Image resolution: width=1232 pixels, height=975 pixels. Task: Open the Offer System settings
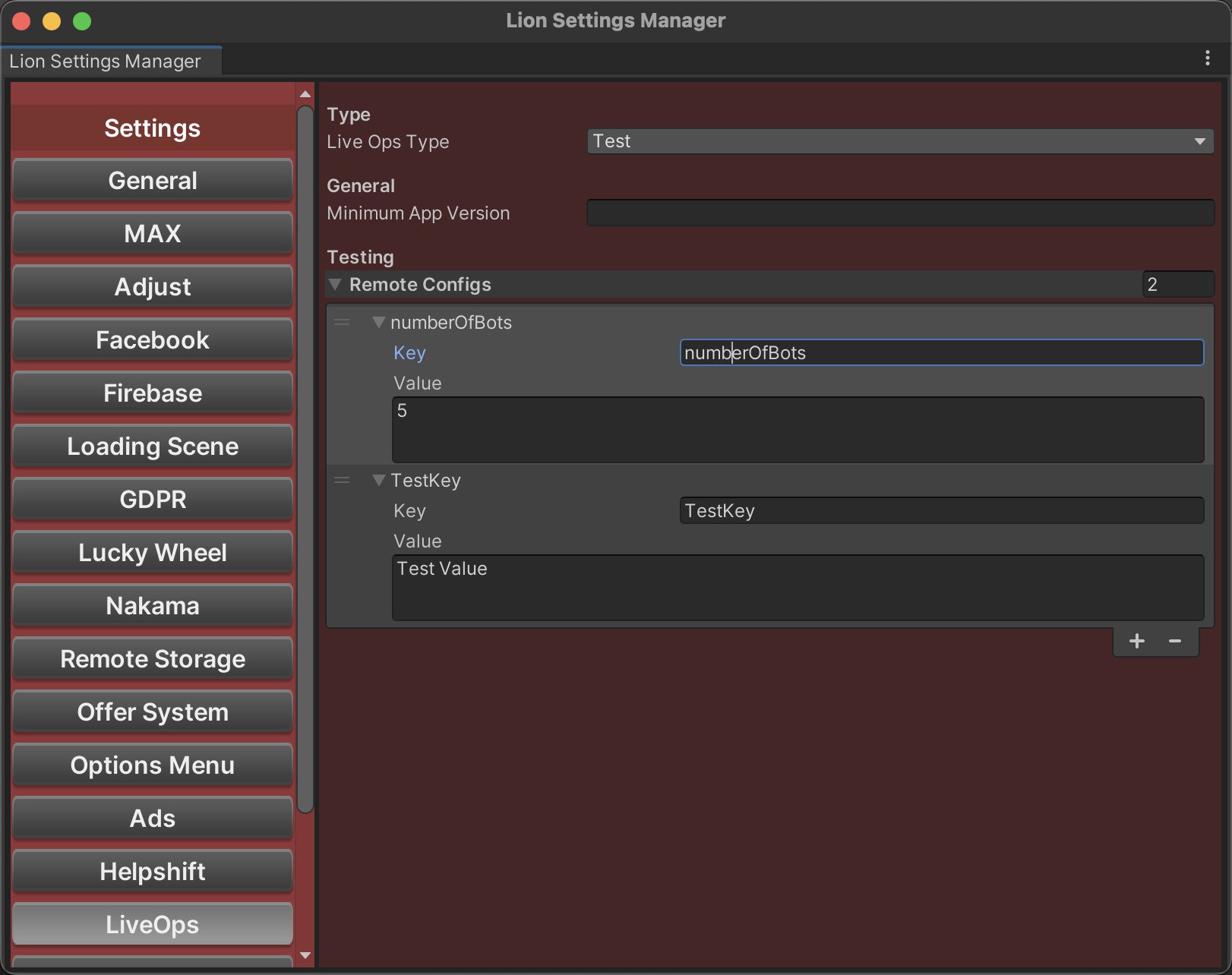click(153, 712)
